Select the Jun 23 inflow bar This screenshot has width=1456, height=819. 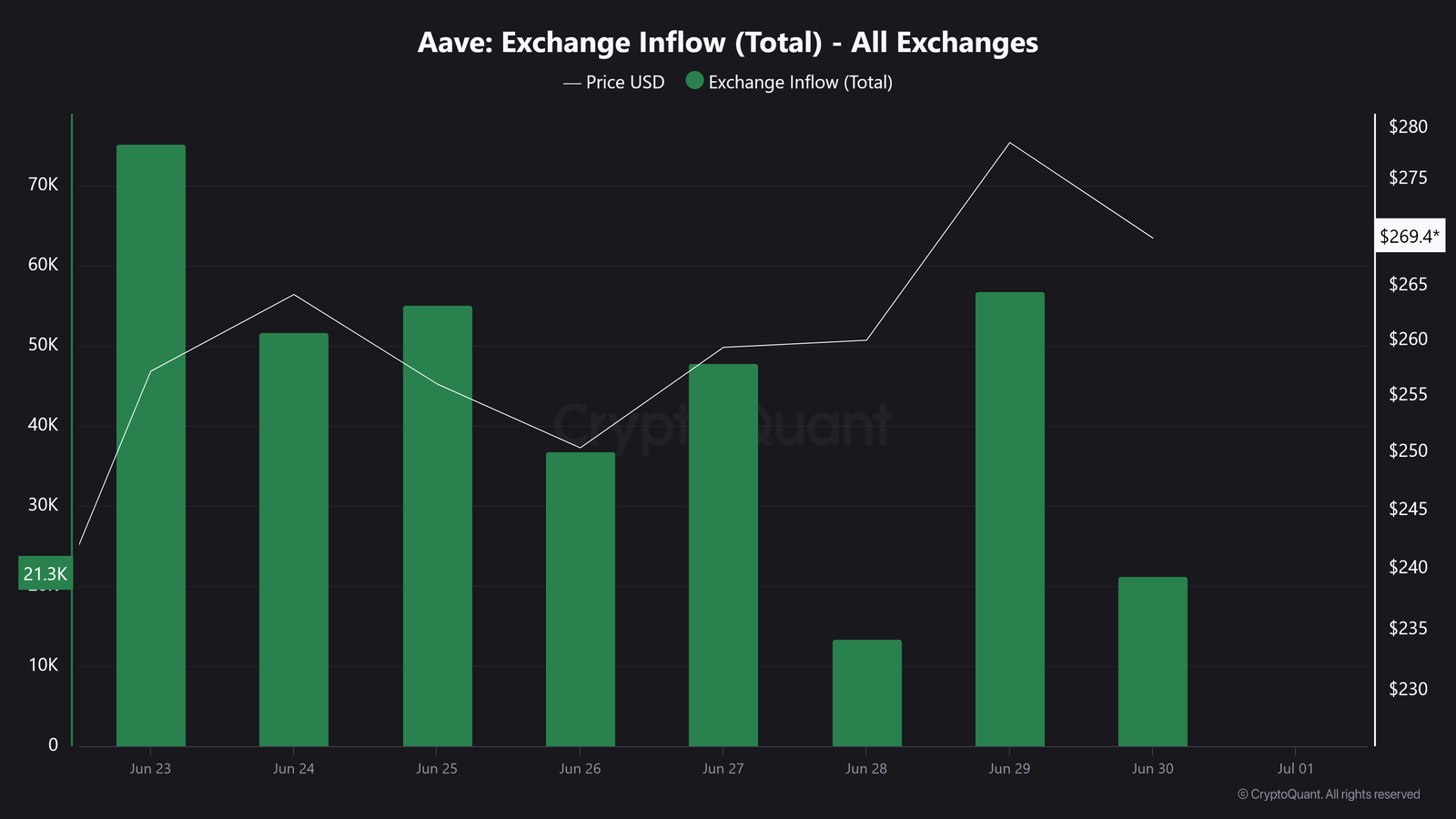(x=151, y=446)
